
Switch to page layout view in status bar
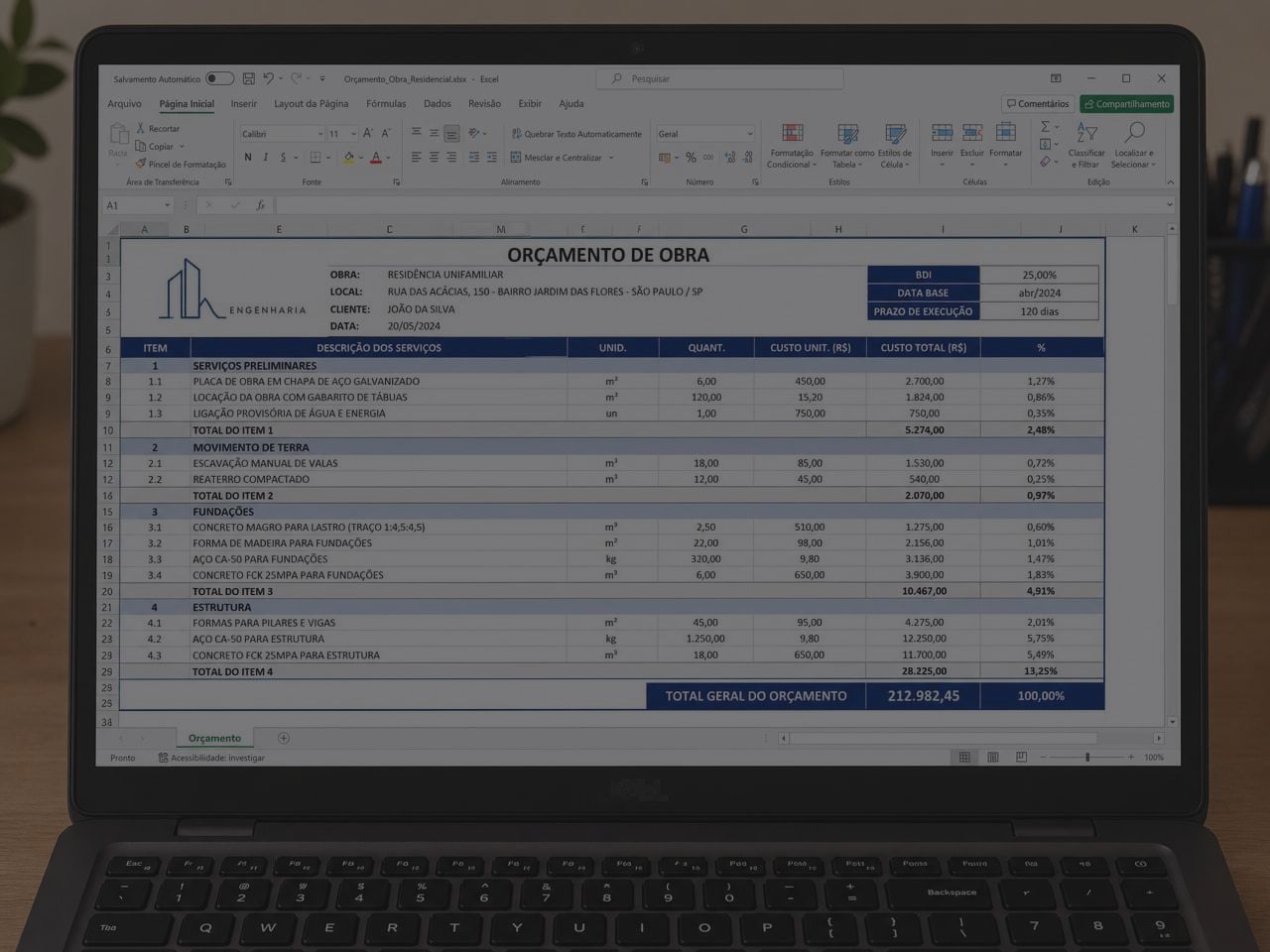click(x=993, y=757)
